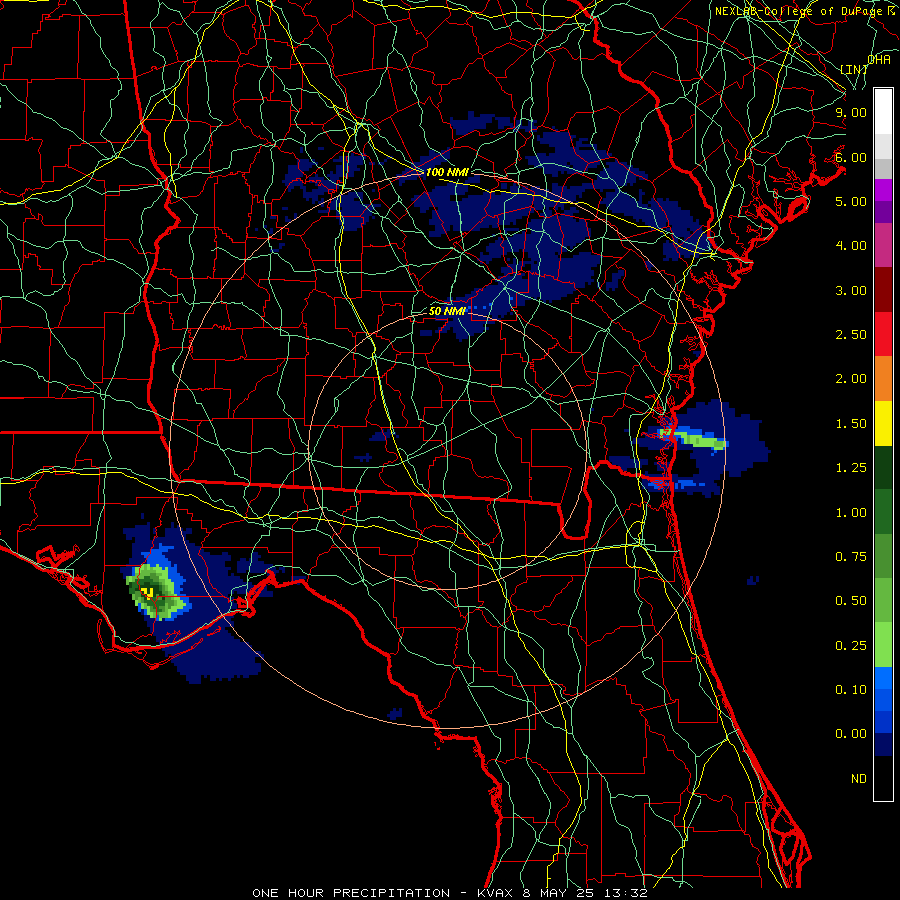Click the 3.00 legend value label
The width and height of the screenshot is (900, 900).
point(851,290)
